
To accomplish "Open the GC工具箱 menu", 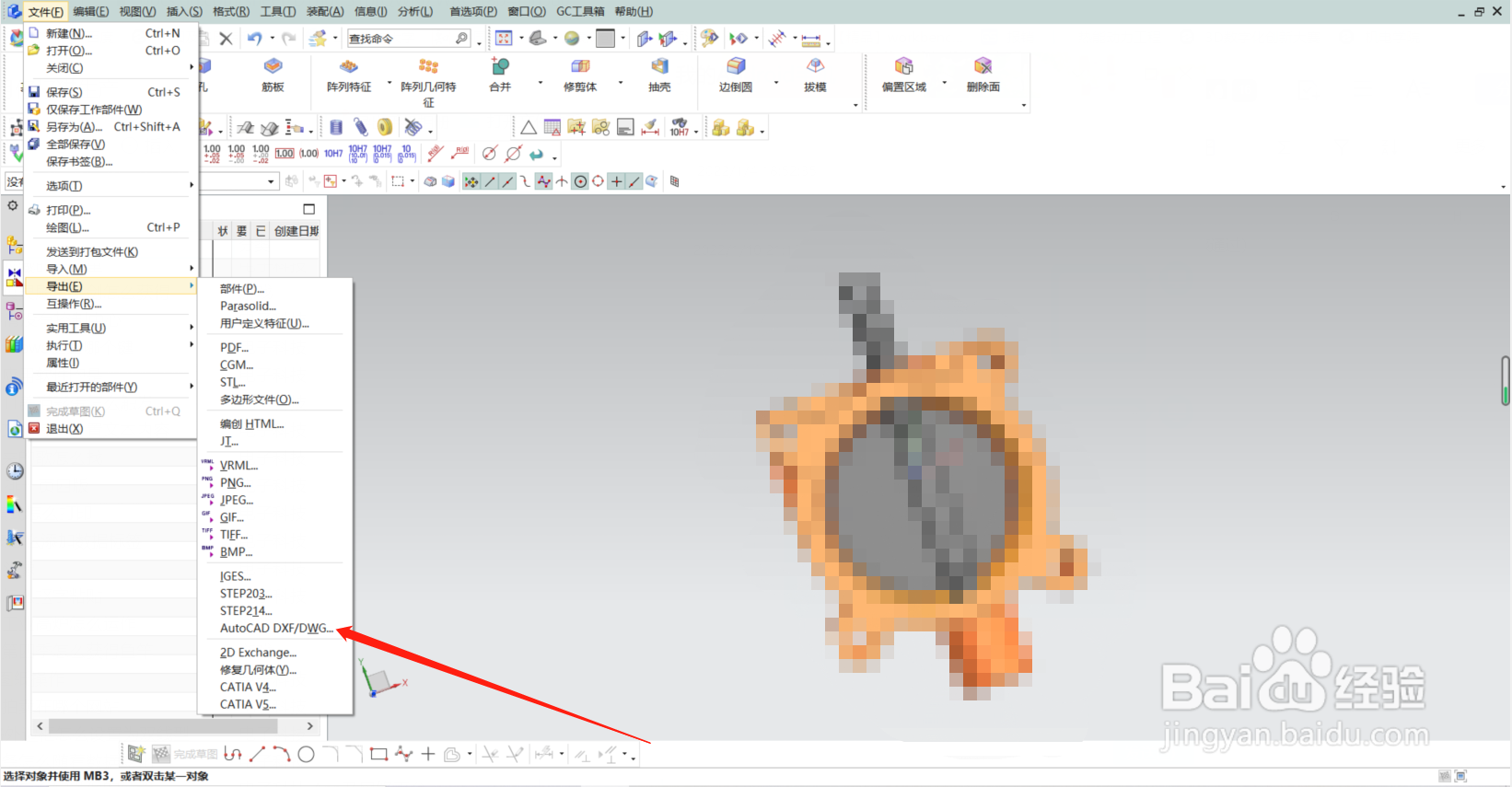I will tap(580, 12).
